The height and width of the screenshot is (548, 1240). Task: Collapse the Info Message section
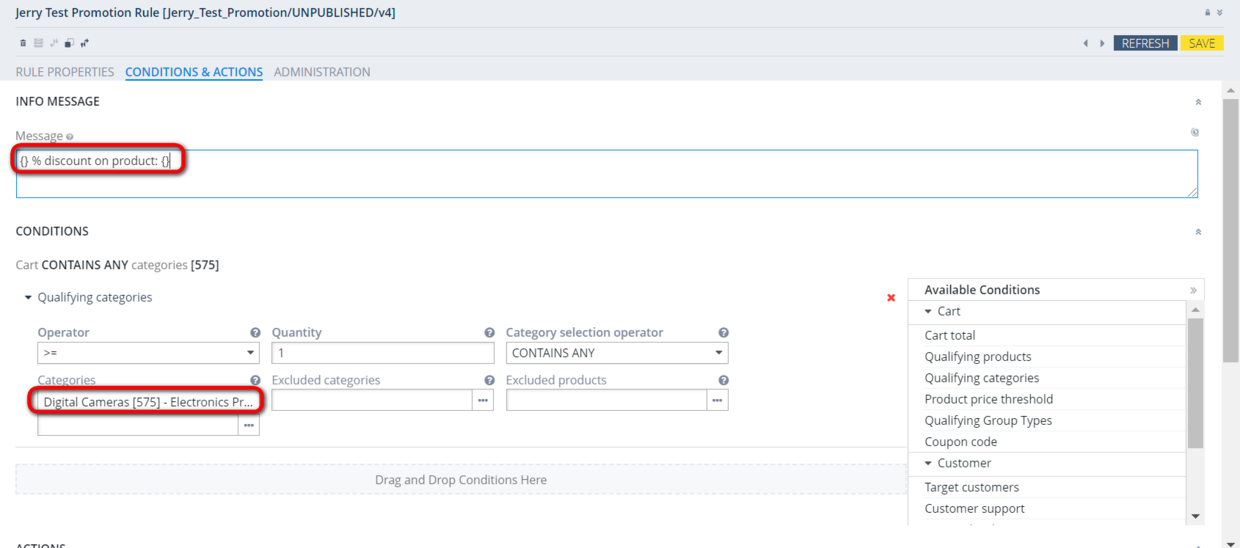pyautogui.click(x=1198, y=102)
